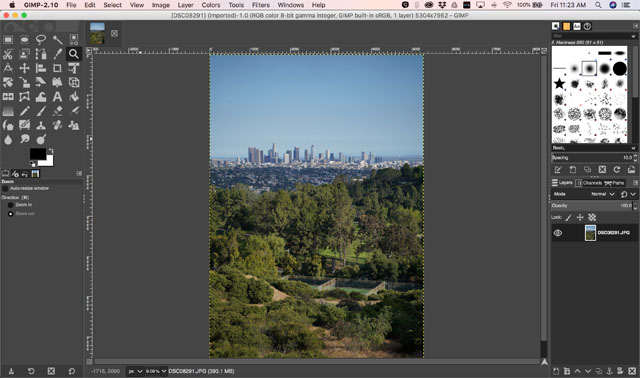Select the Paths tool
The height and width of the screenshot is (378, 640).
click(41, 54)
